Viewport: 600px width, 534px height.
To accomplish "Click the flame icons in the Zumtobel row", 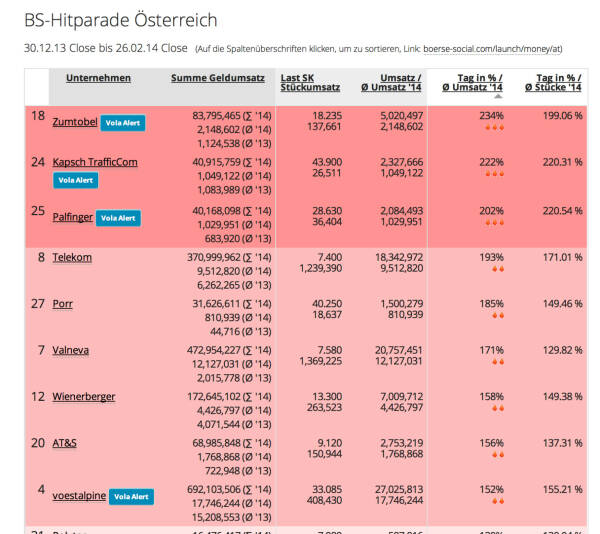I will (497, 128).
